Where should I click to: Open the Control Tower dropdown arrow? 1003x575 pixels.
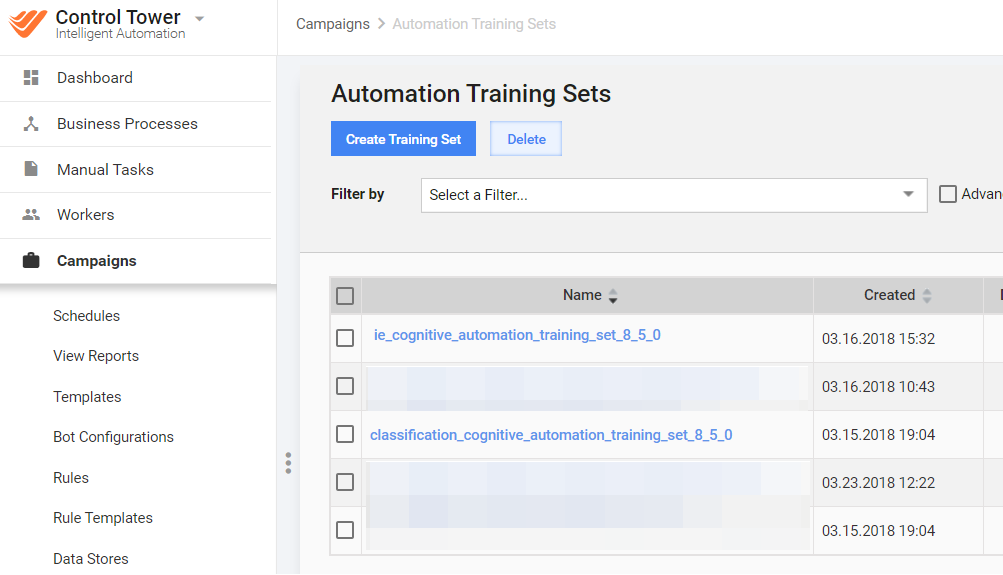pyautogui.click(x=200, y=19)
